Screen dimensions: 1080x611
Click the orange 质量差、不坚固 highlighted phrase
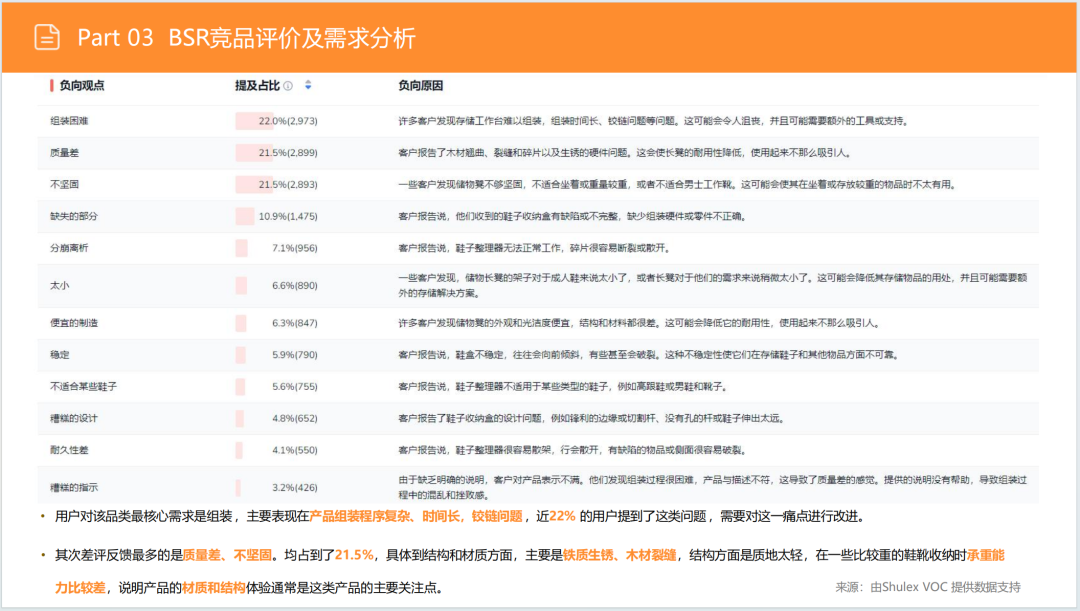point(227,555)
